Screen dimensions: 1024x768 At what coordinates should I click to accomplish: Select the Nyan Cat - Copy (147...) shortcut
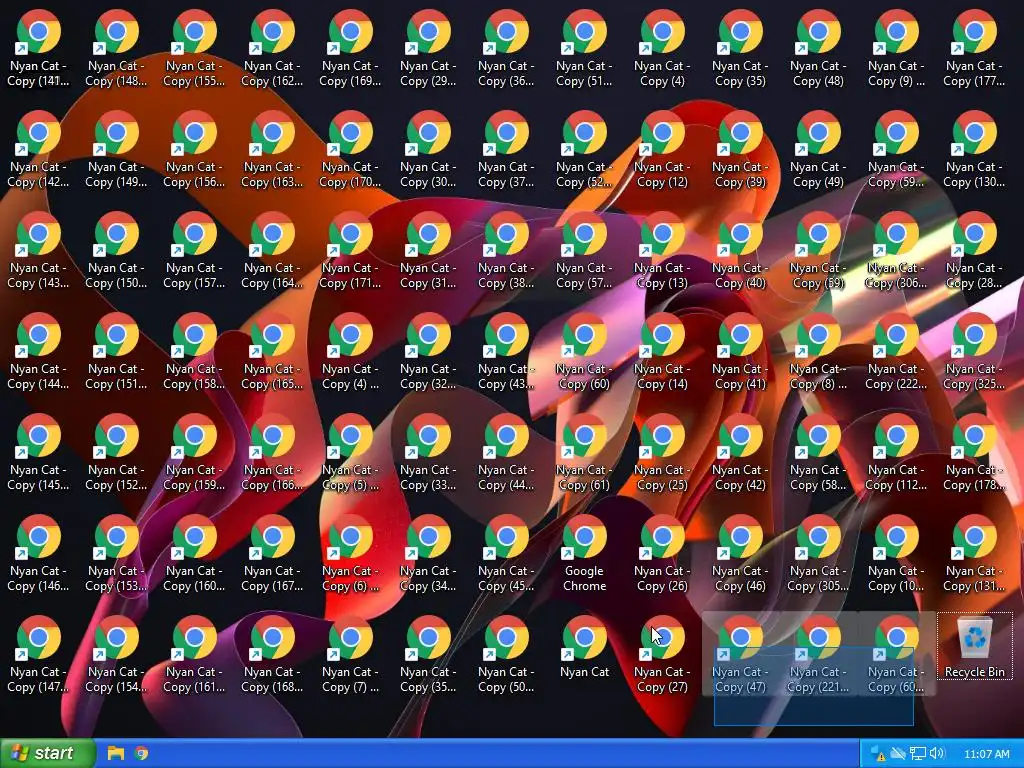(38, 654)
